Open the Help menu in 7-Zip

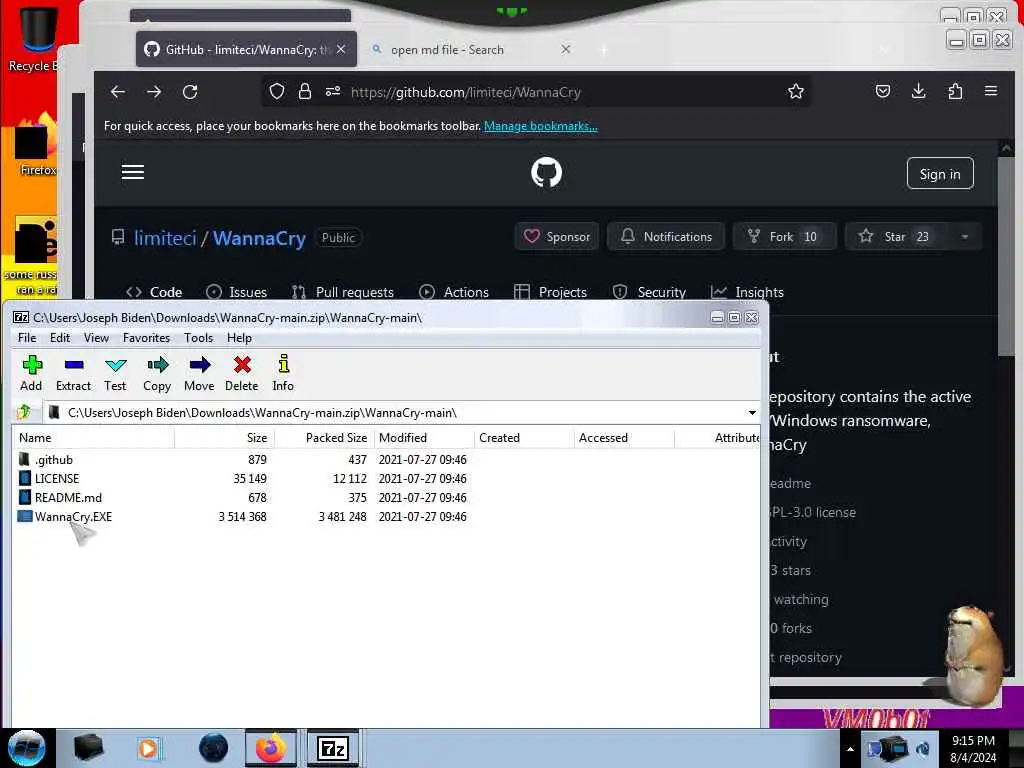[x=239, y=338]
